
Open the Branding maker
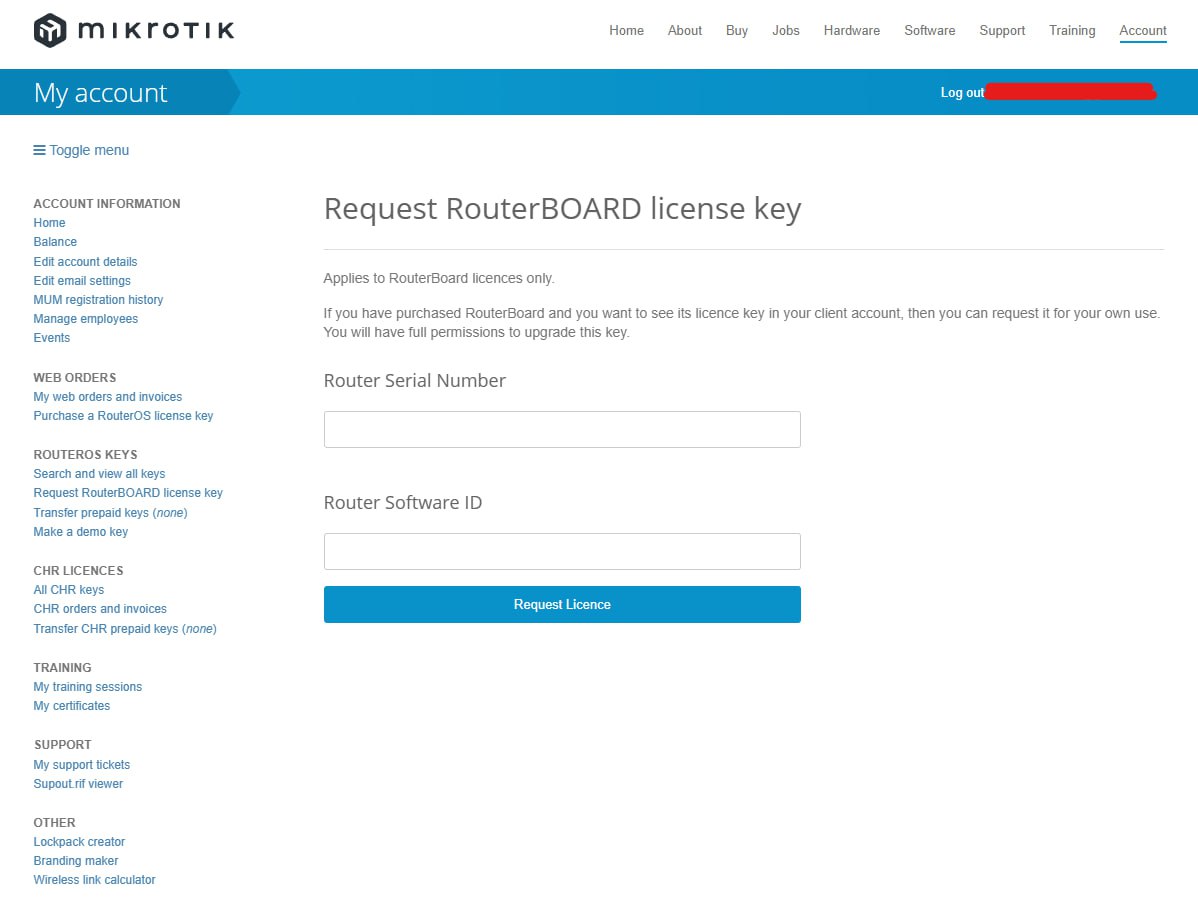coord(76,861)
